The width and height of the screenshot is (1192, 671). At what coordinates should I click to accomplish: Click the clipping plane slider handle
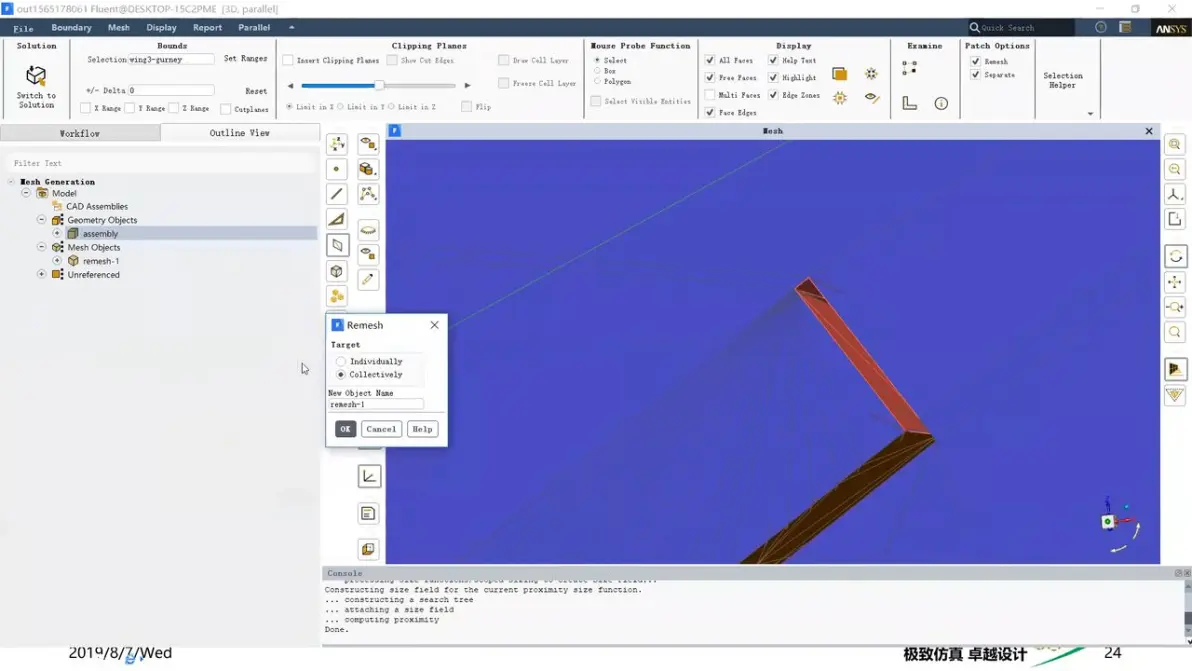[x=379, y=85]
